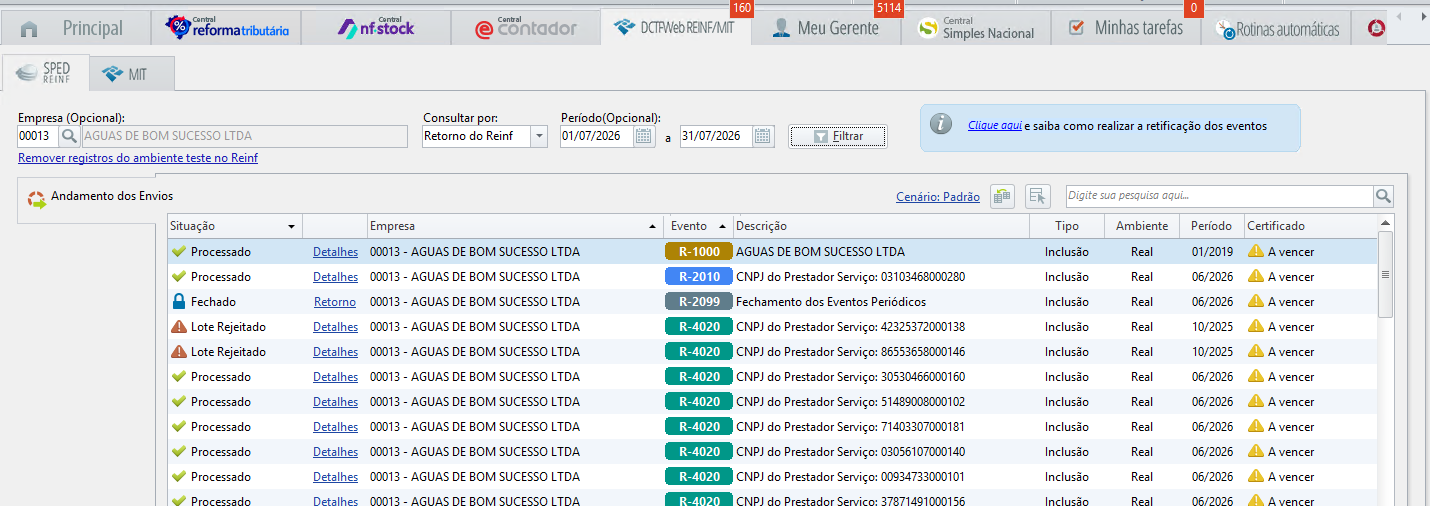This screenshot has width=1430, height=506.
Task: Select row with CNPJ 30530466000160
Action: (772, 377)
